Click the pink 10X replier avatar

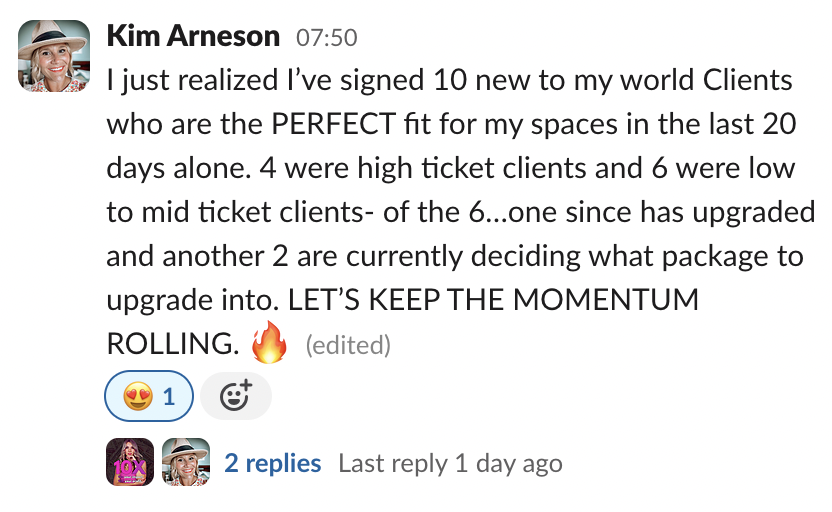point(130,462)
